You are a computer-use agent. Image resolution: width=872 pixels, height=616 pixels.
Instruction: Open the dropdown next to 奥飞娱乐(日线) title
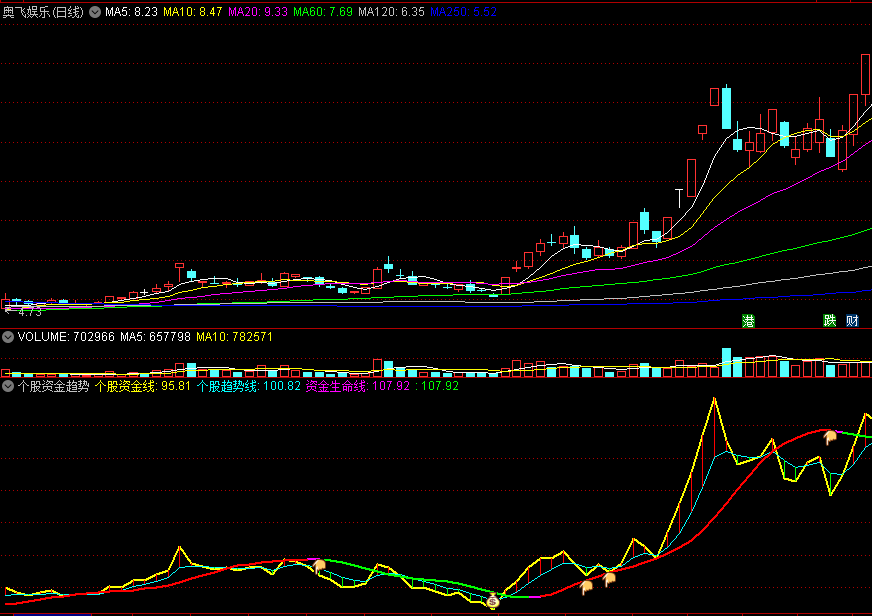(95, 12)
